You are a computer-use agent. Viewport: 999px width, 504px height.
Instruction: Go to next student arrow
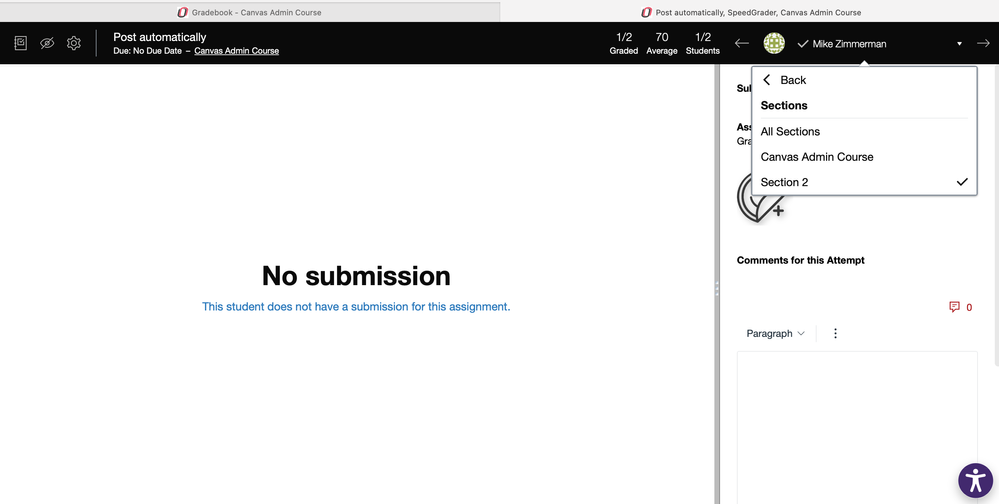983,44
